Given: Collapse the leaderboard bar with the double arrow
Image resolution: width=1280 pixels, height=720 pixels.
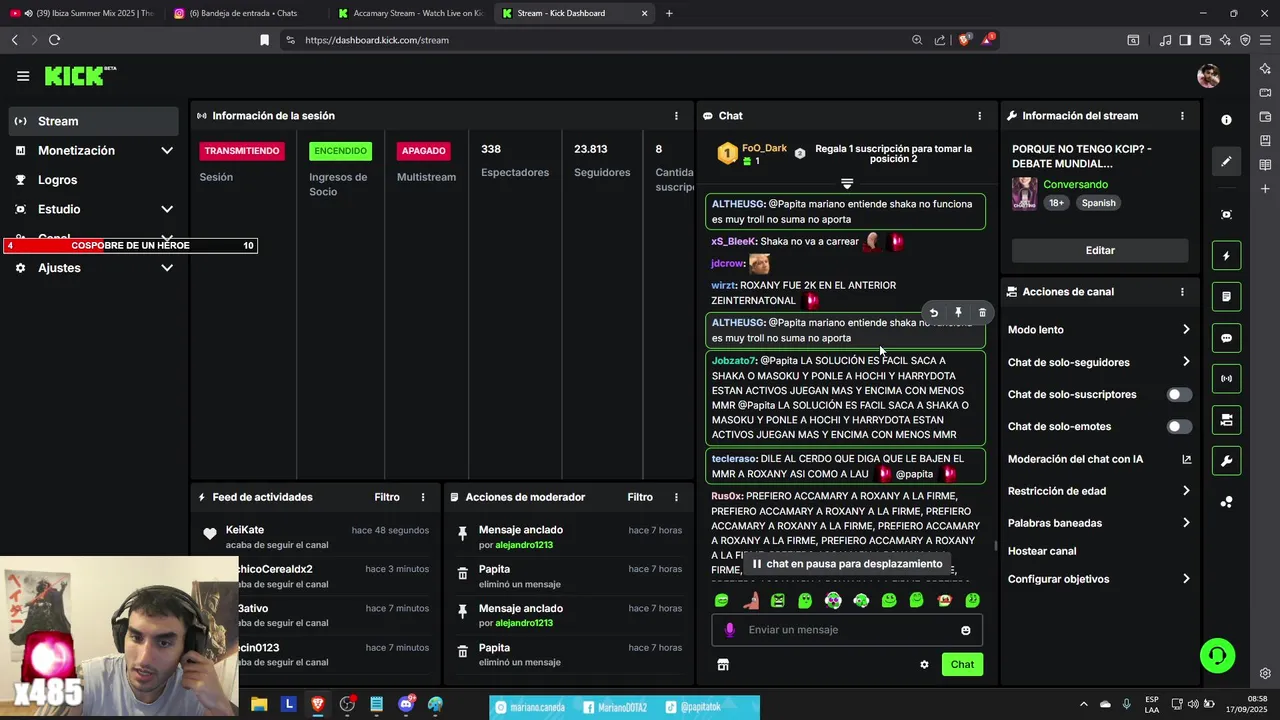Looking at the screenshot, I should tap(847, 184).
